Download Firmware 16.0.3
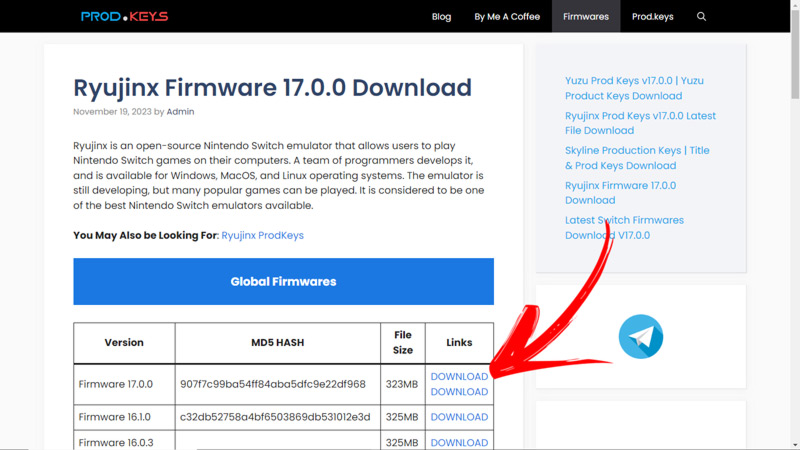This screenshot has height=450, width=800. tap(459, 442)
